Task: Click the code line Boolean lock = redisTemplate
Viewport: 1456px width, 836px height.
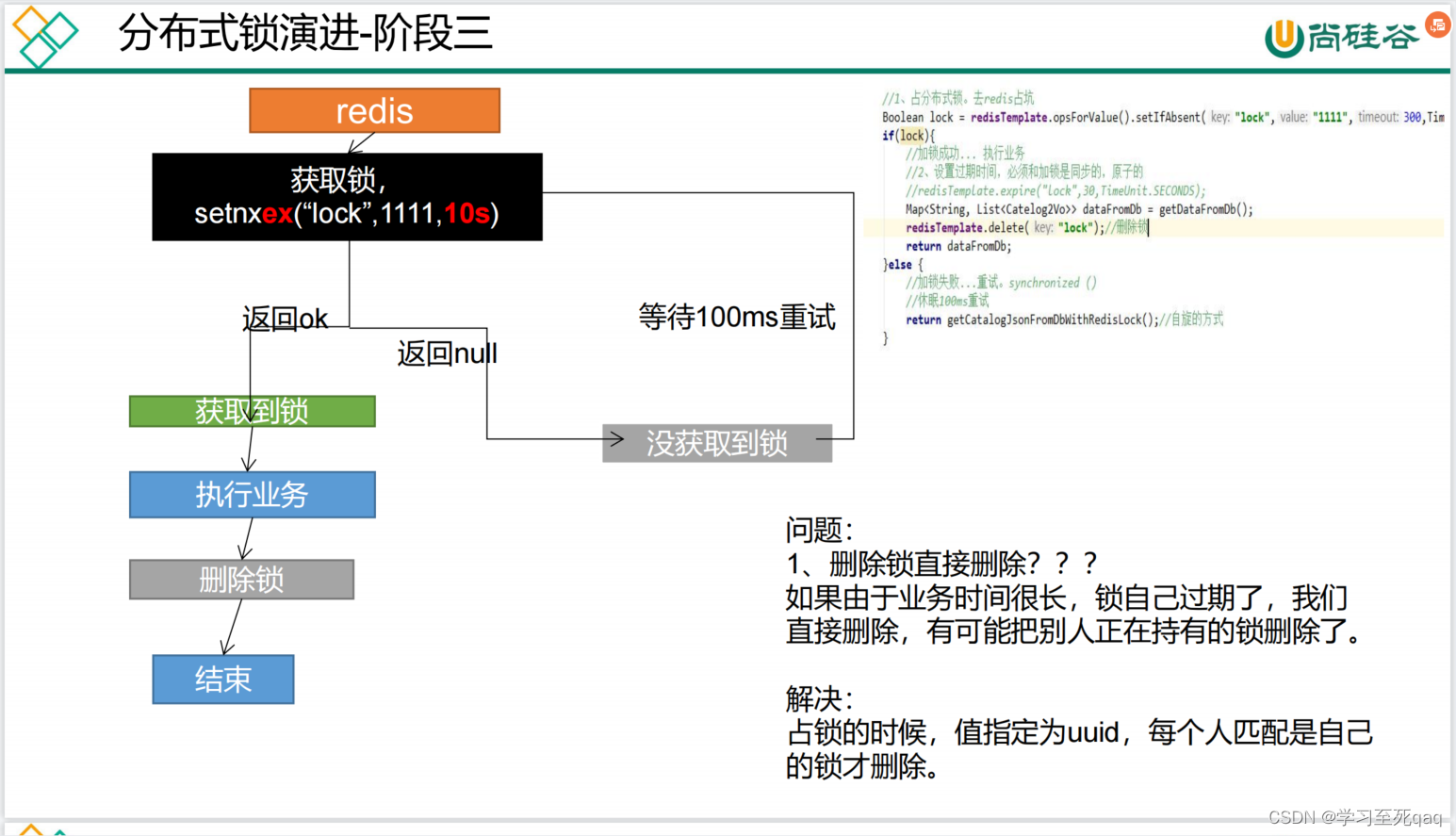Action: click(x=1163, y=118)
